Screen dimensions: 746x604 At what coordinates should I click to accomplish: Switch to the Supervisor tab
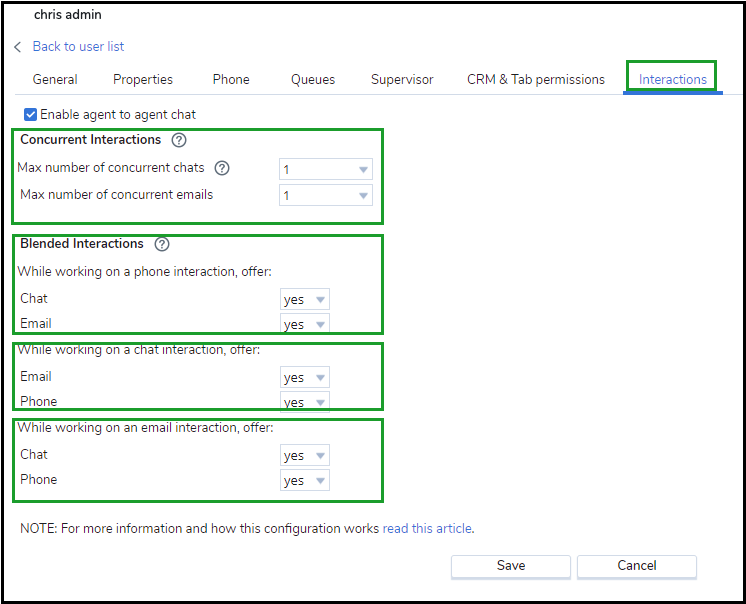[402, 79]
